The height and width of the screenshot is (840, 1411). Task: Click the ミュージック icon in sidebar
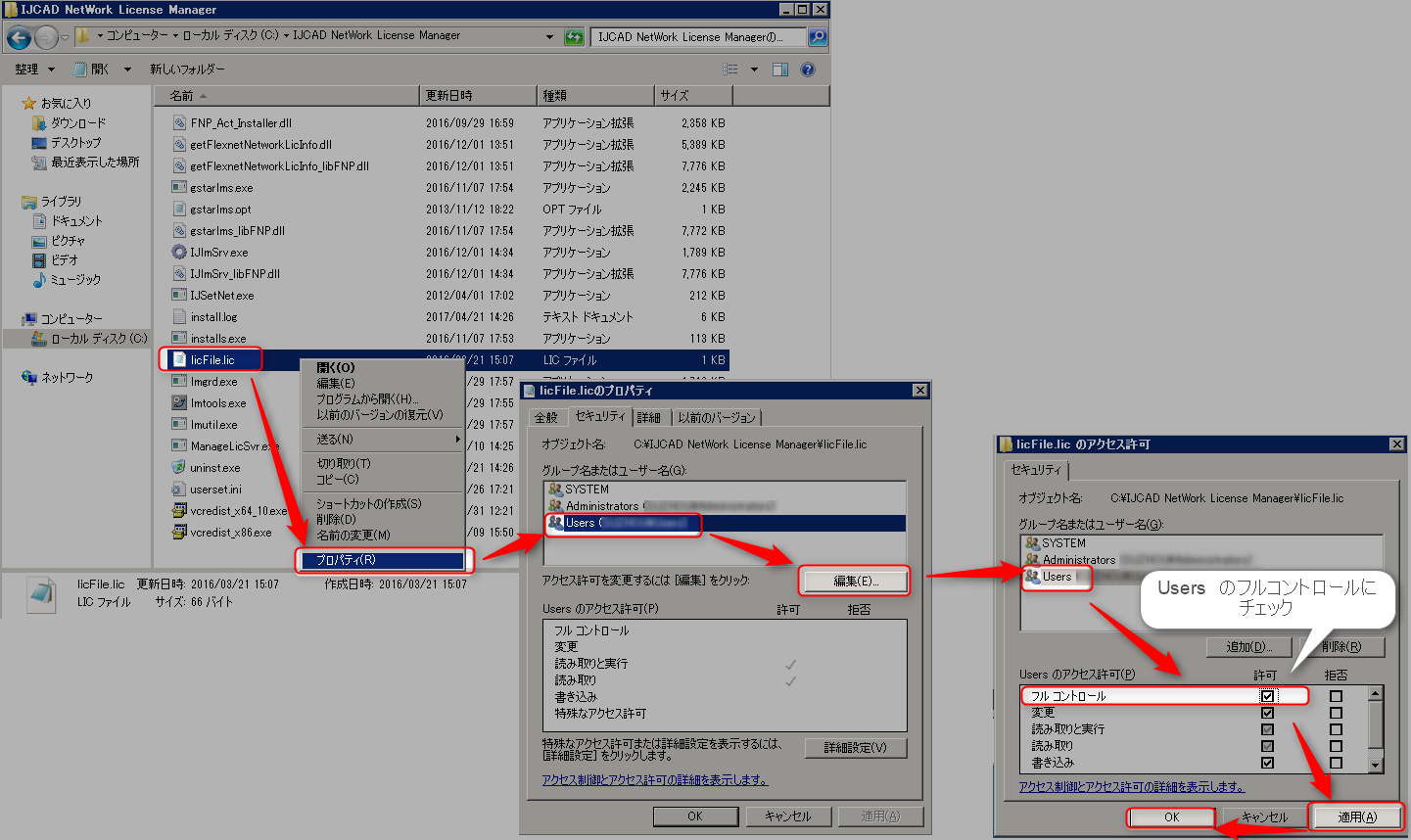click(39, 280)
